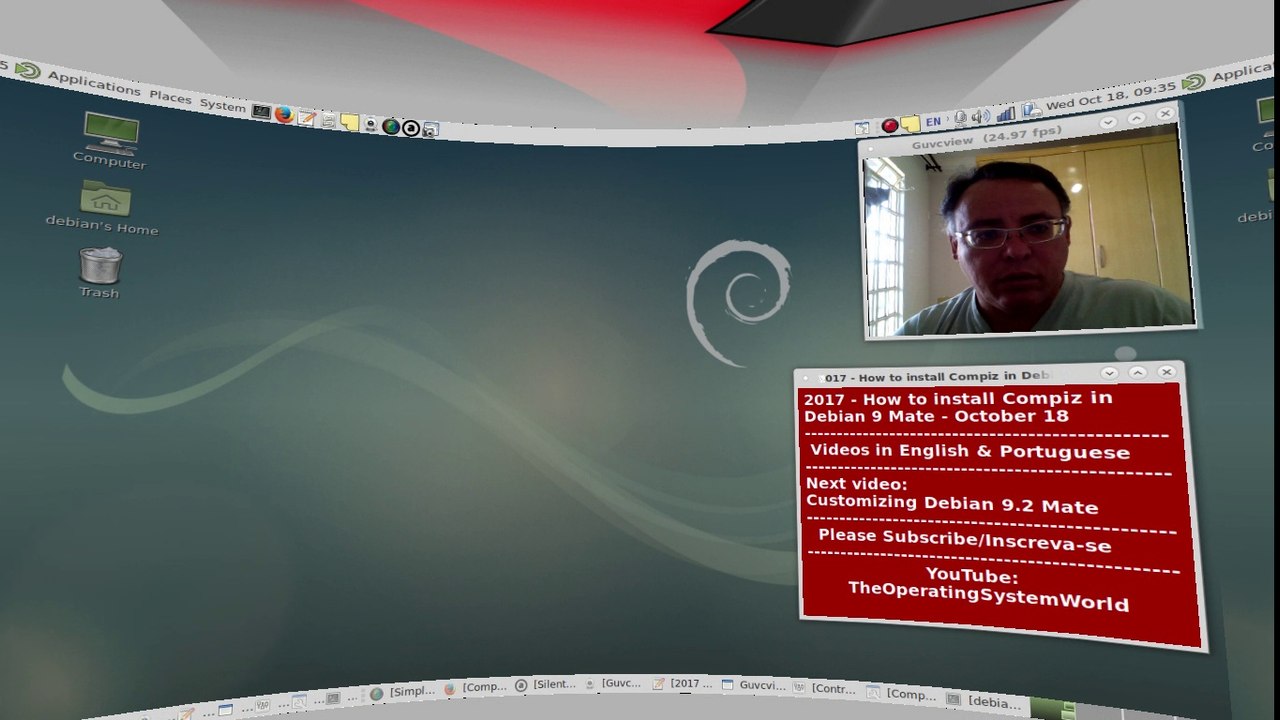The width and height of the screenshot is (1280, 720).
Task: Click chevron-up on the Compiz notes window
Action: (x=1137, y=372)
